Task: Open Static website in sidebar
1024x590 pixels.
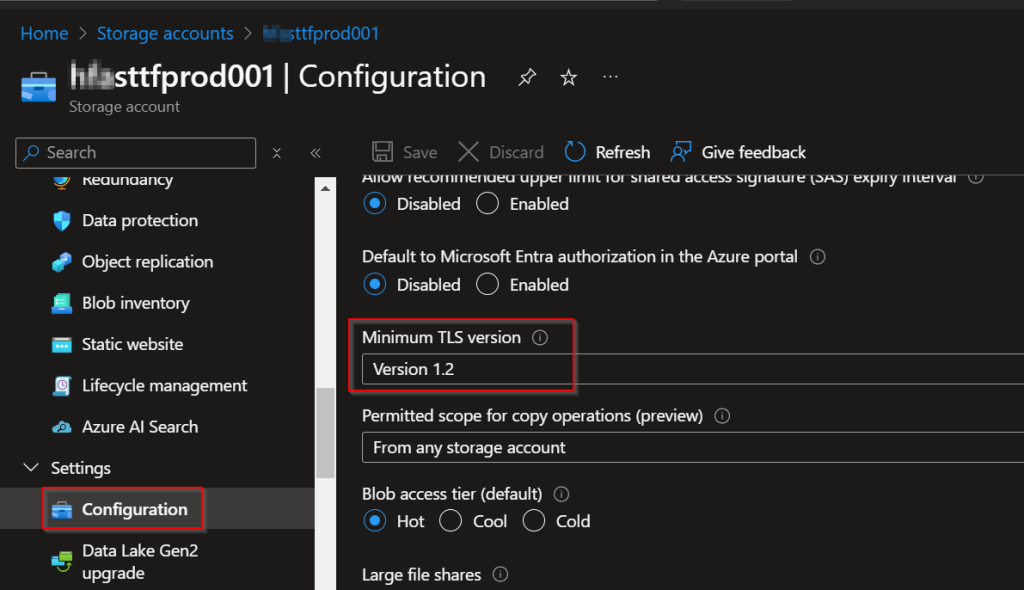Action: coord(133,344)
